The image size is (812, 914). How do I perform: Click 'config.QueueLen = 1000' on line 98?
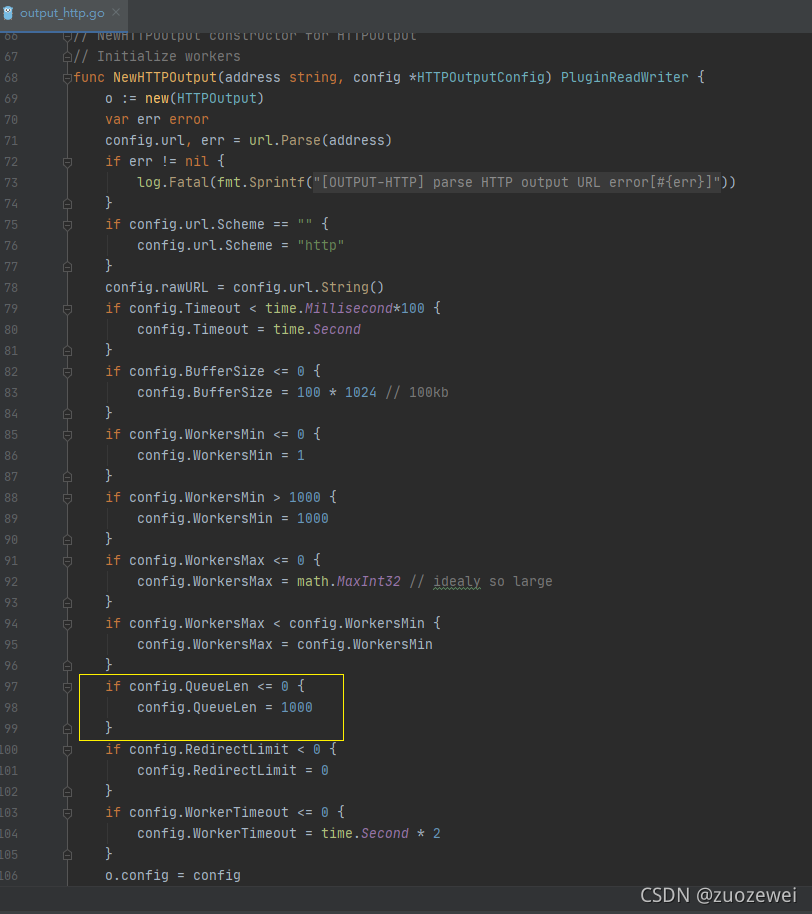tap(225, 707)
